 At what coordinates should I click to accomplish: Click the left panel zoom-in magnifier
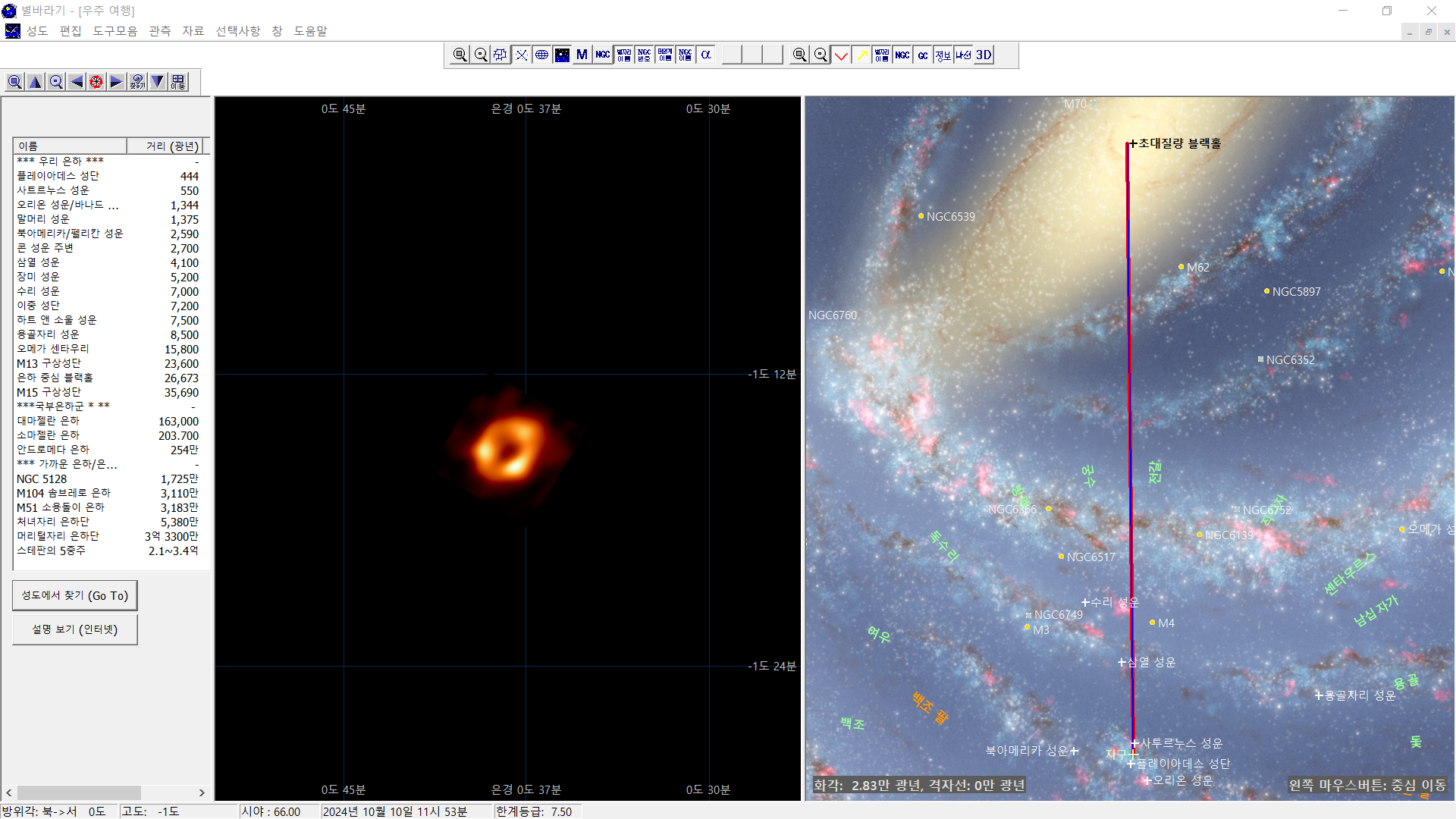click(x=14, y=82)
